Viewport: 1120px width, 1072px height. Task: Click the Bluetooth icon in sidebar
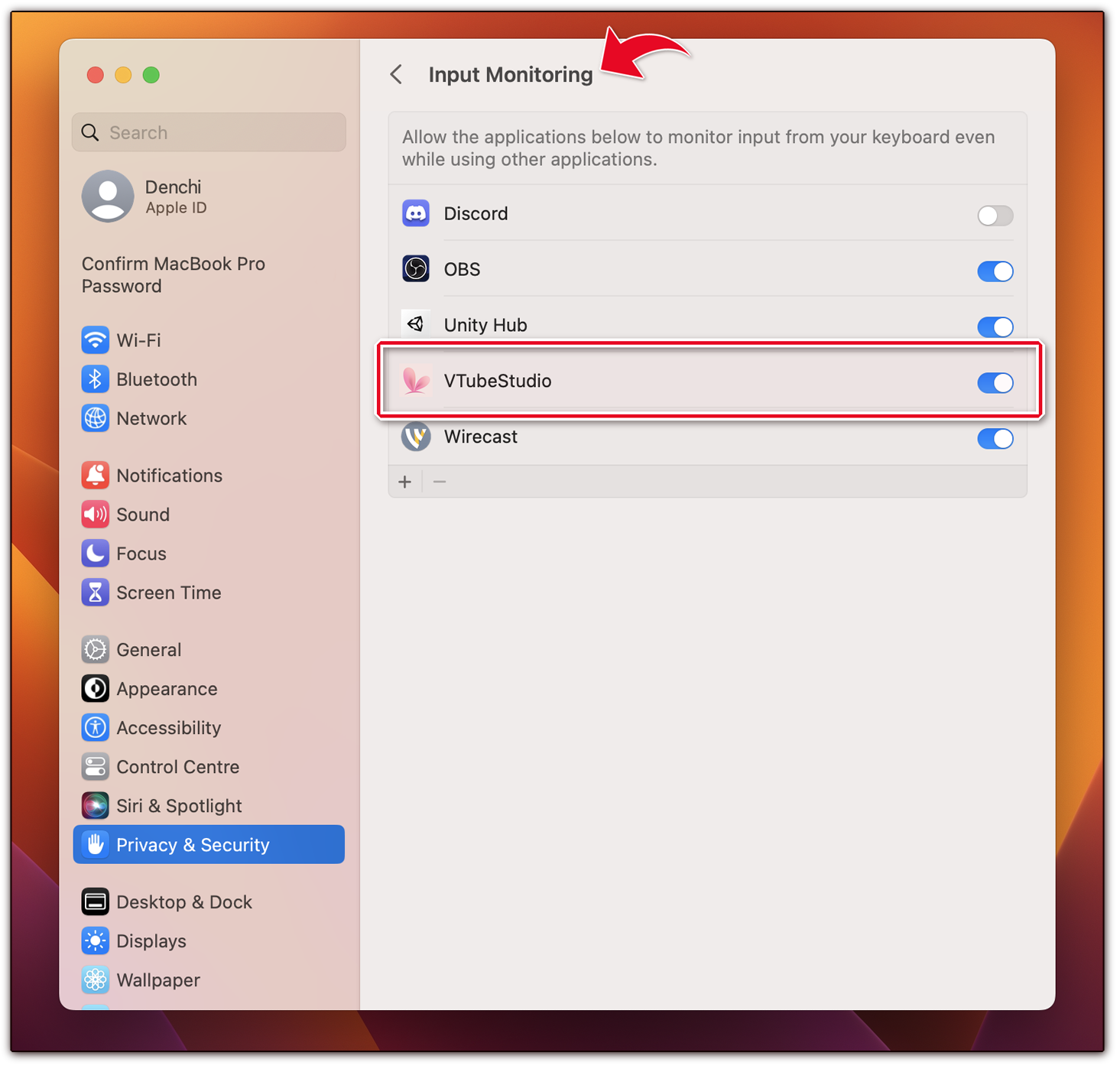96,379
